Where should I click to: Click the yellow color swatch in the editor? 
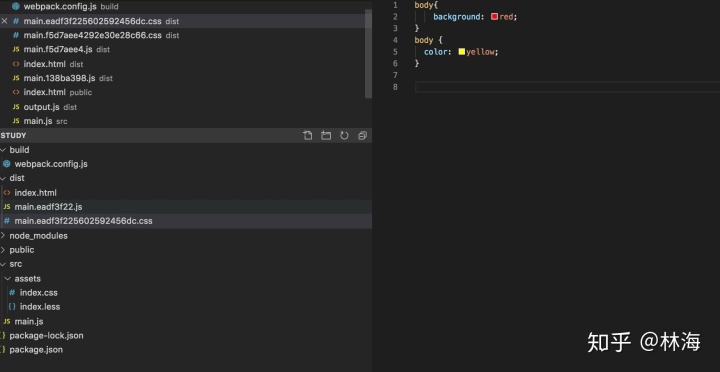(461, 52)
